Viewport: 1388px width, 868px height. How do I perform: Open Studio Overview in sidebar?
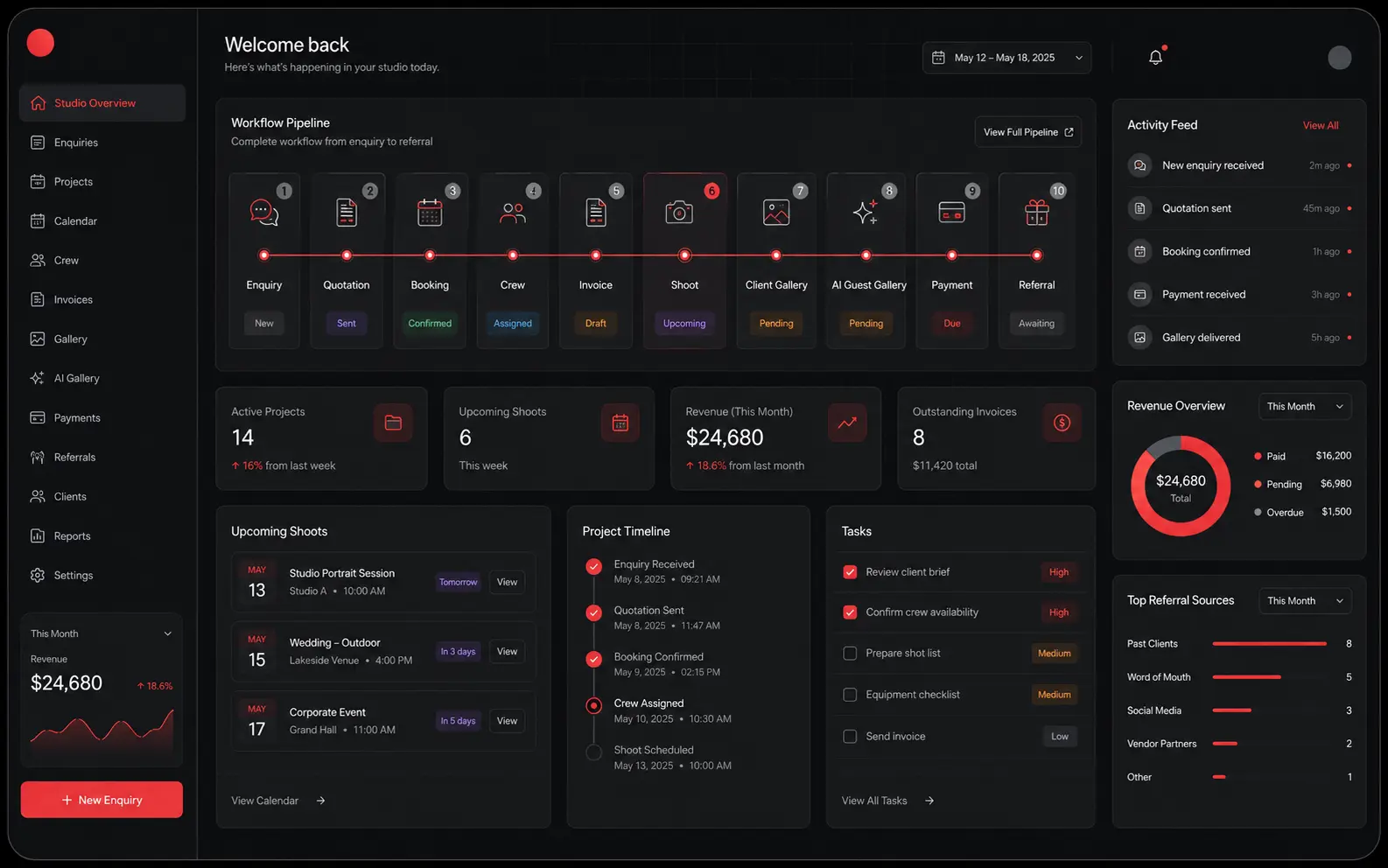[x=102, y=103]
